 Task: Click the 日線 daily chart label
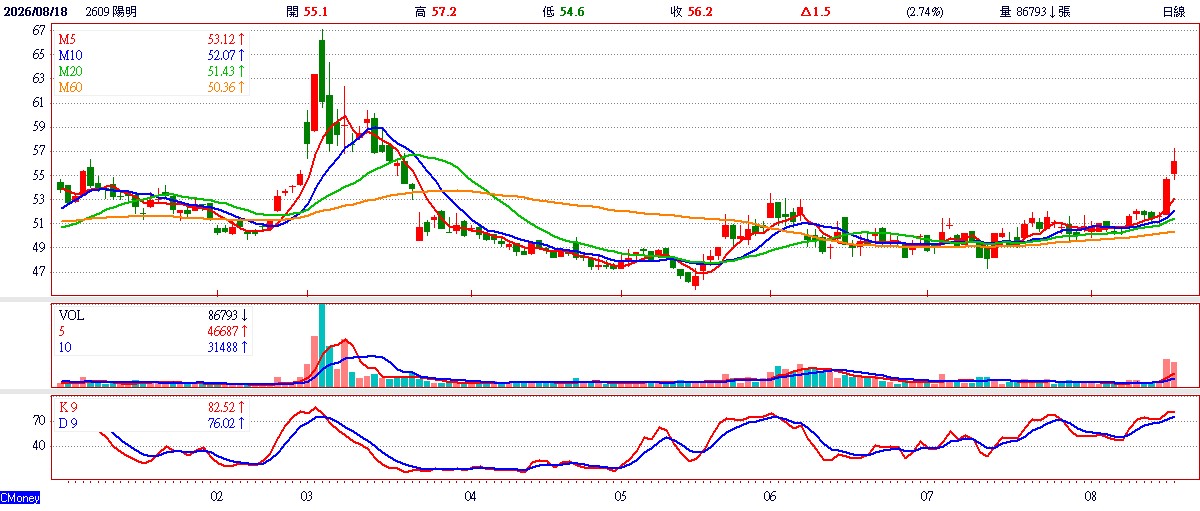1173,12
